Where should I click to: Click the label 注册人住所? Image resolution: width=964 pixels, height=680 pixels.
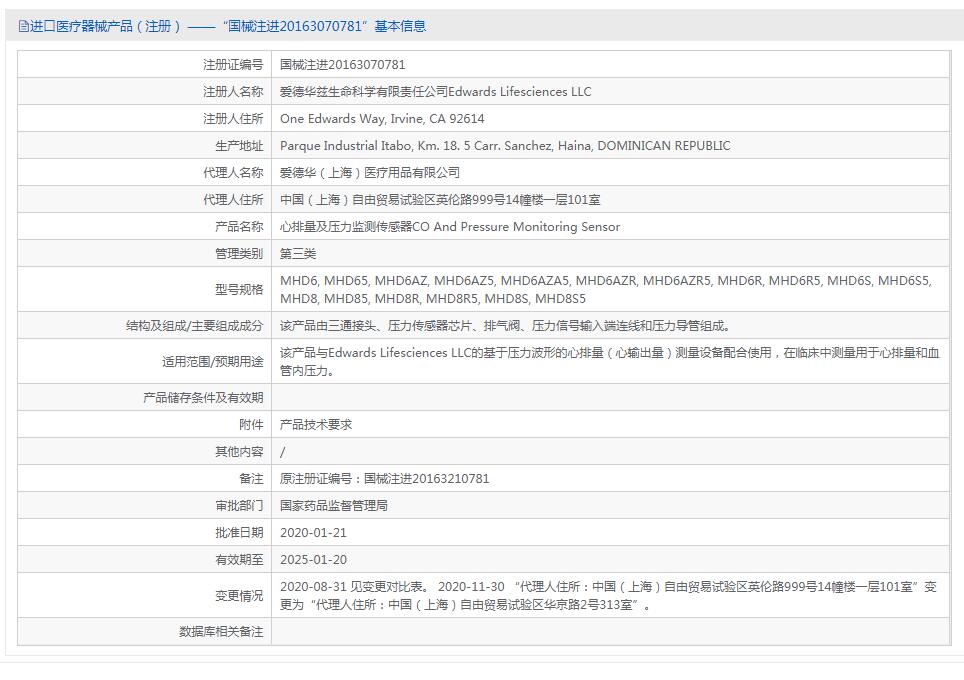[x=233, y=119]
